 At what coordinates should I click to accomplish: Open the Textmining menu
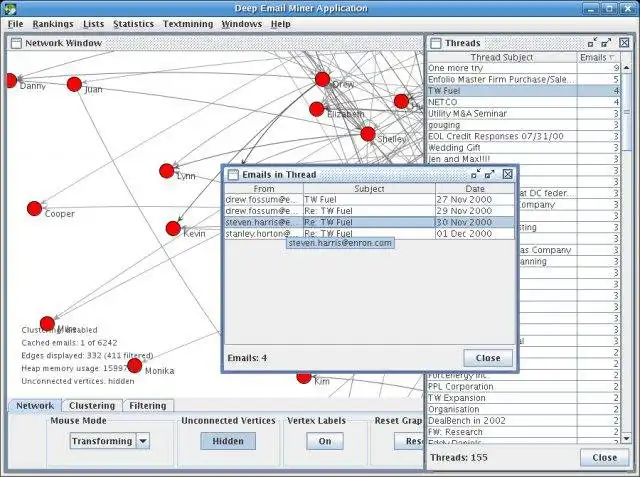pos(188,24)
